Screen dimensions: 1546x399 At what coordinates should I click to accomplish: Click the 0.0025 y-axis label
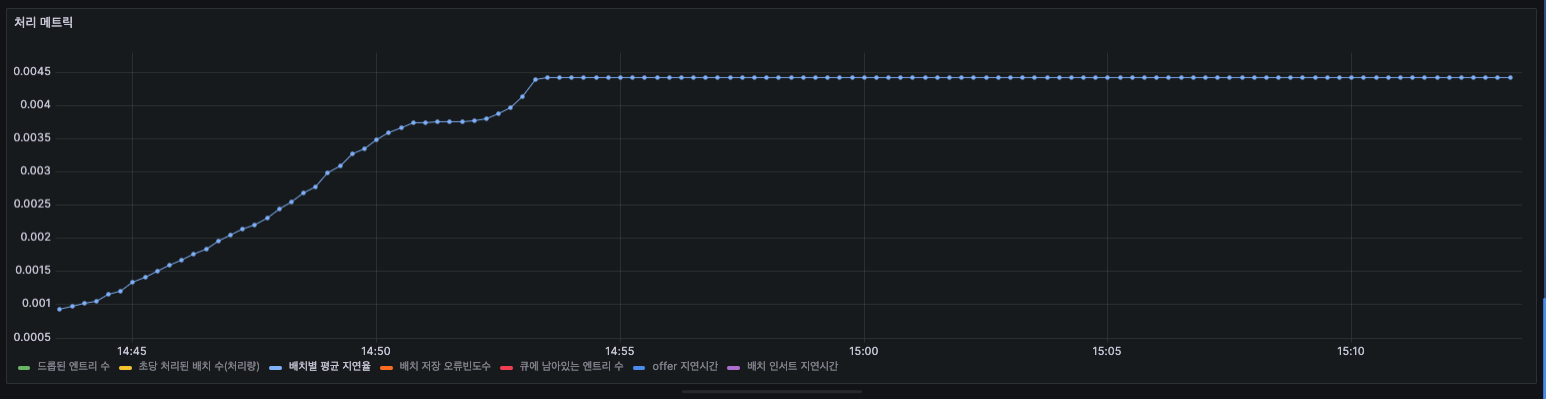coord(32,204)
